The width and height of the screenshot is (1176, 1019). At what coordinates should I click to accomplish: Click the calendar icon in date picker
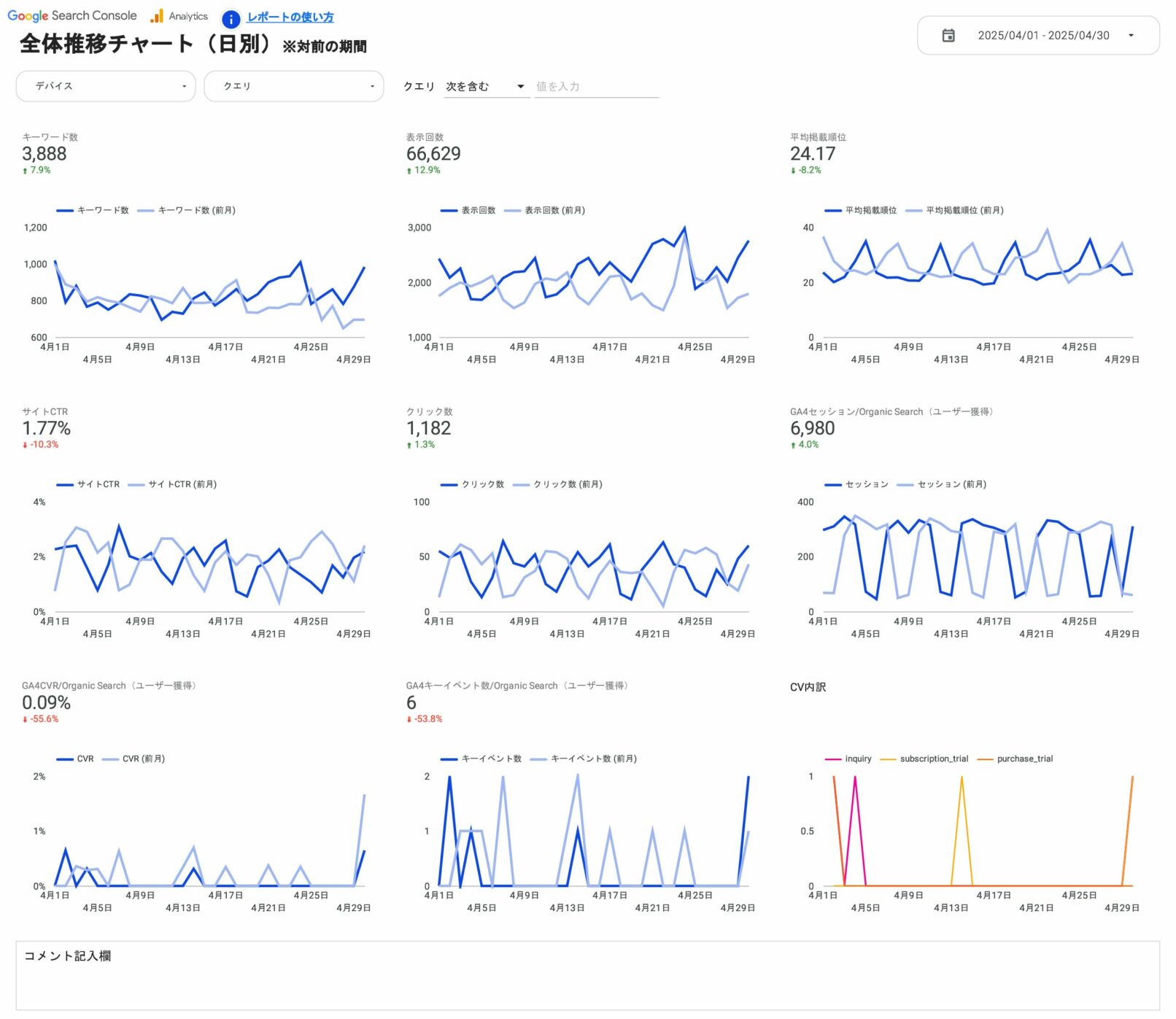[948, 36]
